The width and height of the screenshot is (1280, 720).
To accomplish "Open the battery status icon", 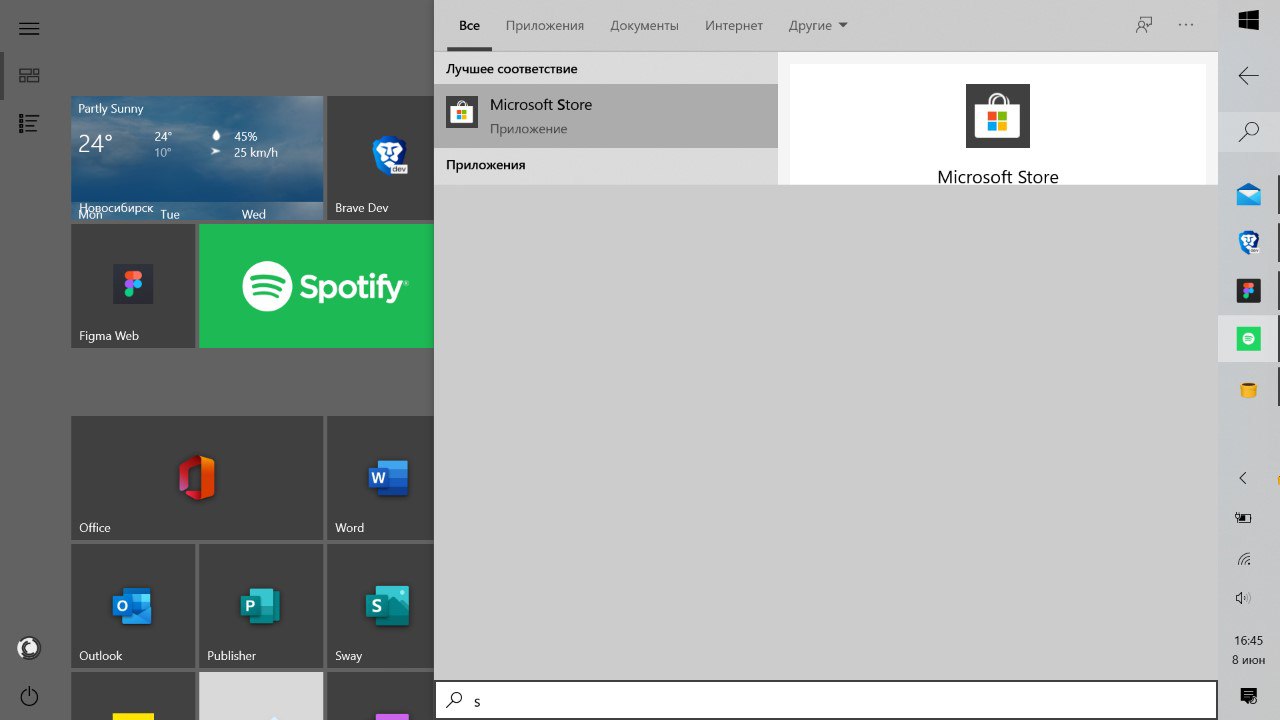I will point(1243,518).
